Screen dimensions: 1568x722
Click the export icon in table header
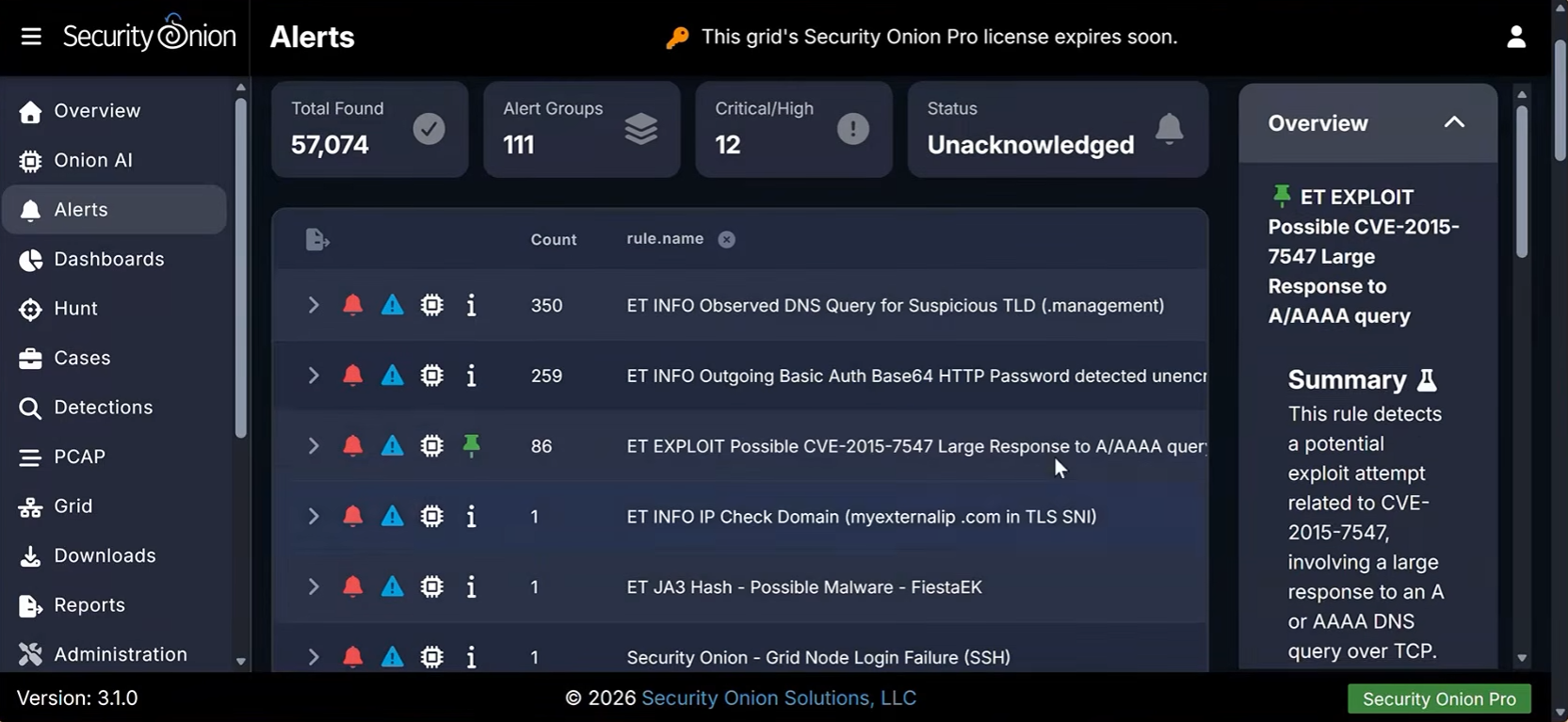[x=317, y=240]
